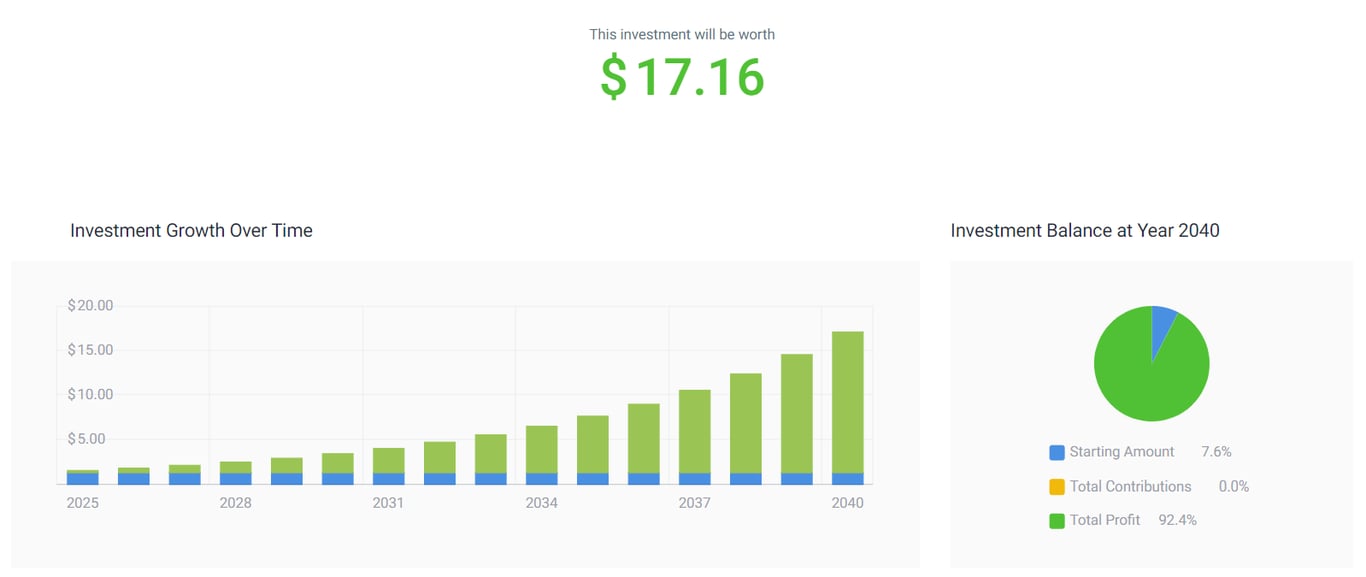Click the 2025 bar in the growth chart
1366x577 pixels.
(x=82, y=475)
